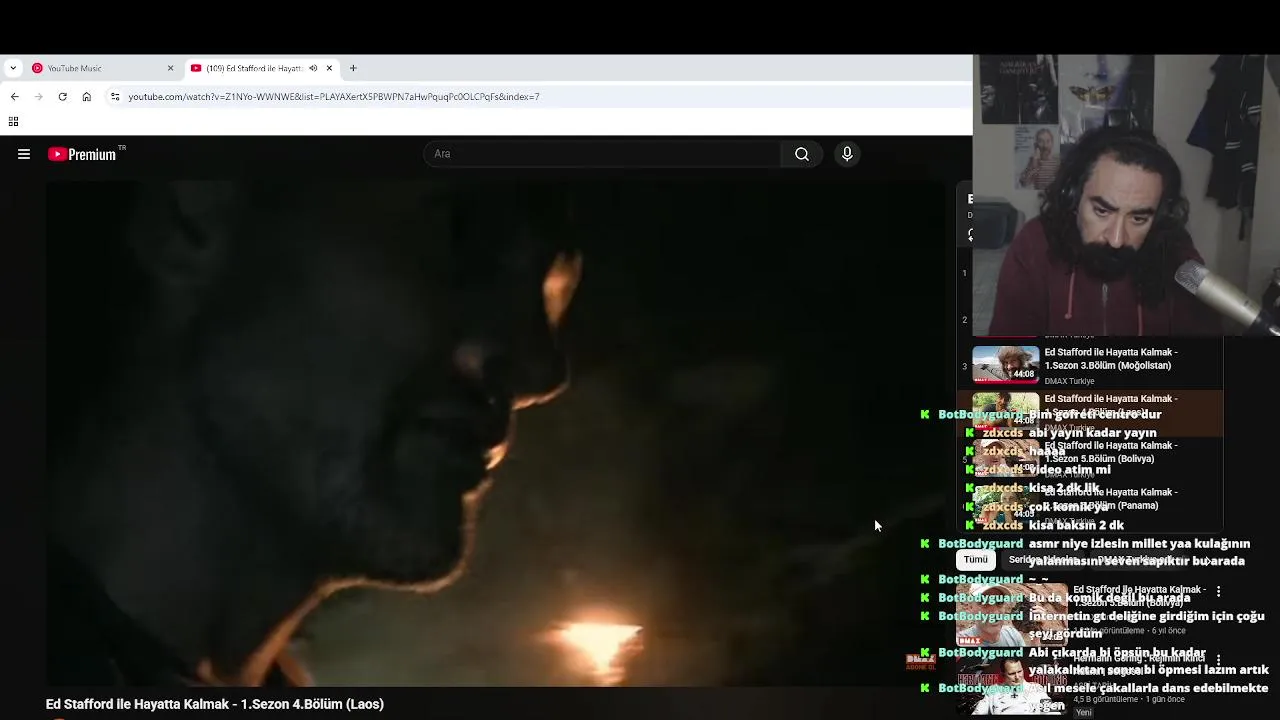The image size is (1280, 720).
Task: Reload the current page
Action: click(63, 97)
